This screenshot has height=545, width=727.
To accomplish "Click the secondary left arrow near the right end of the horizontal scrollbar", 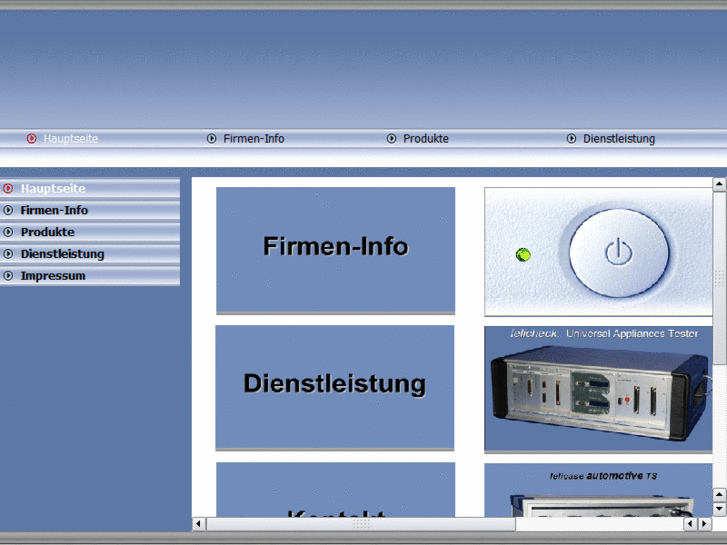I will (x=690, y=524).
